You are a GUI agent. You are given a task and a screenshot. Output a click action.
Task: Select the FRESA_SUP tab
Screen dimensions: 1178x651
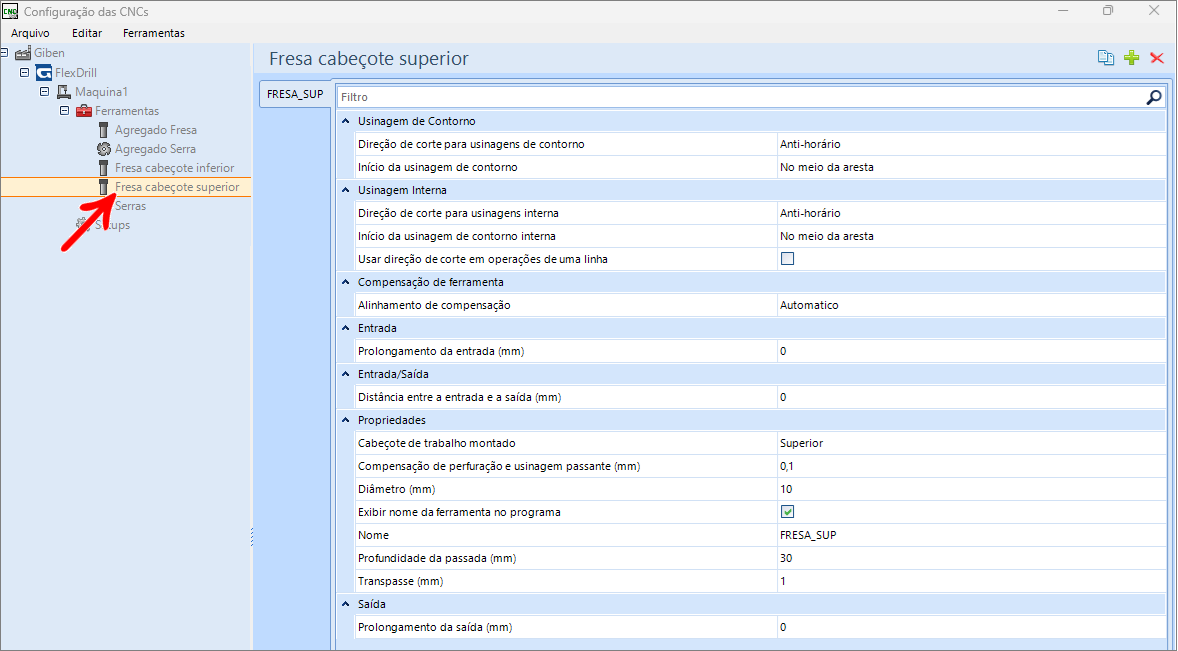coord(294,94)
